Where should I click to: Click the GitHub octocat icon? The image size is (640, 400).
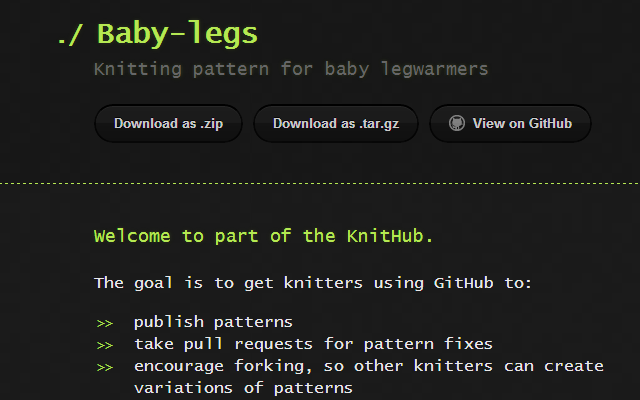coord(457,124)
